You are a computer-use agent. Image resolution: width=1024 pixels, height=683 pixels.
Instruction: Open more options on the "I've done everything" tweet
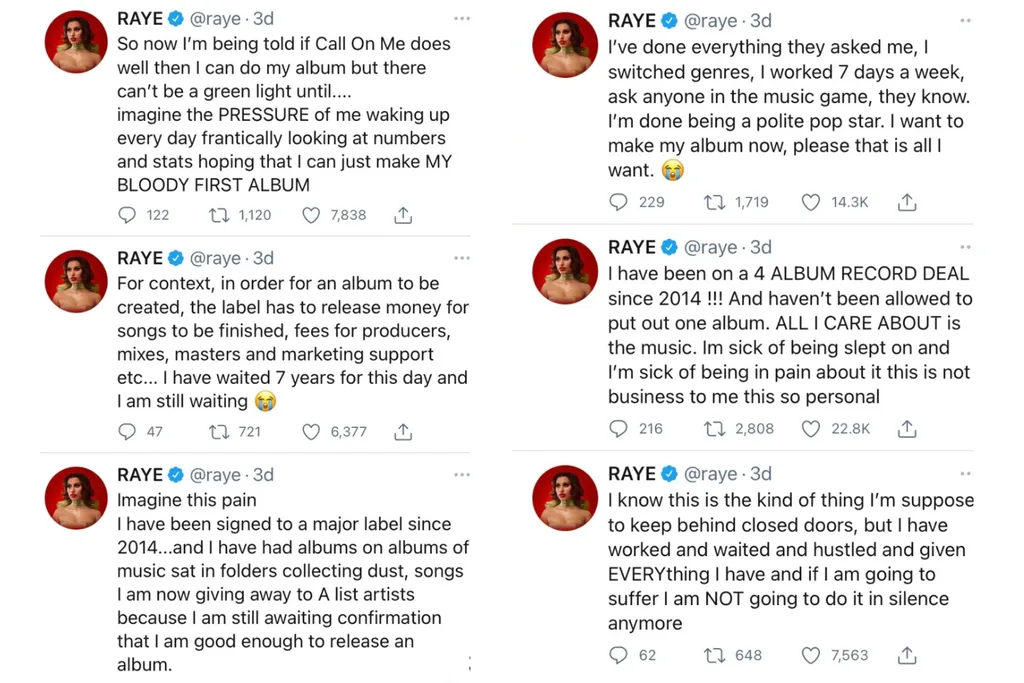[x=965, y=20]
